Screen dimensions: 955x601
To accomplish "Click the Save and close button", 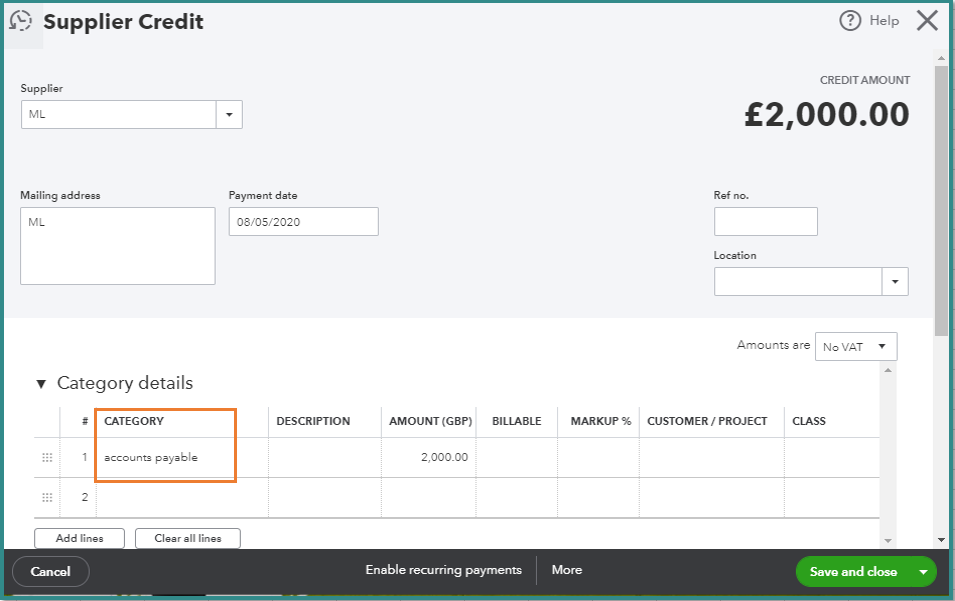I will click(853, 572).
